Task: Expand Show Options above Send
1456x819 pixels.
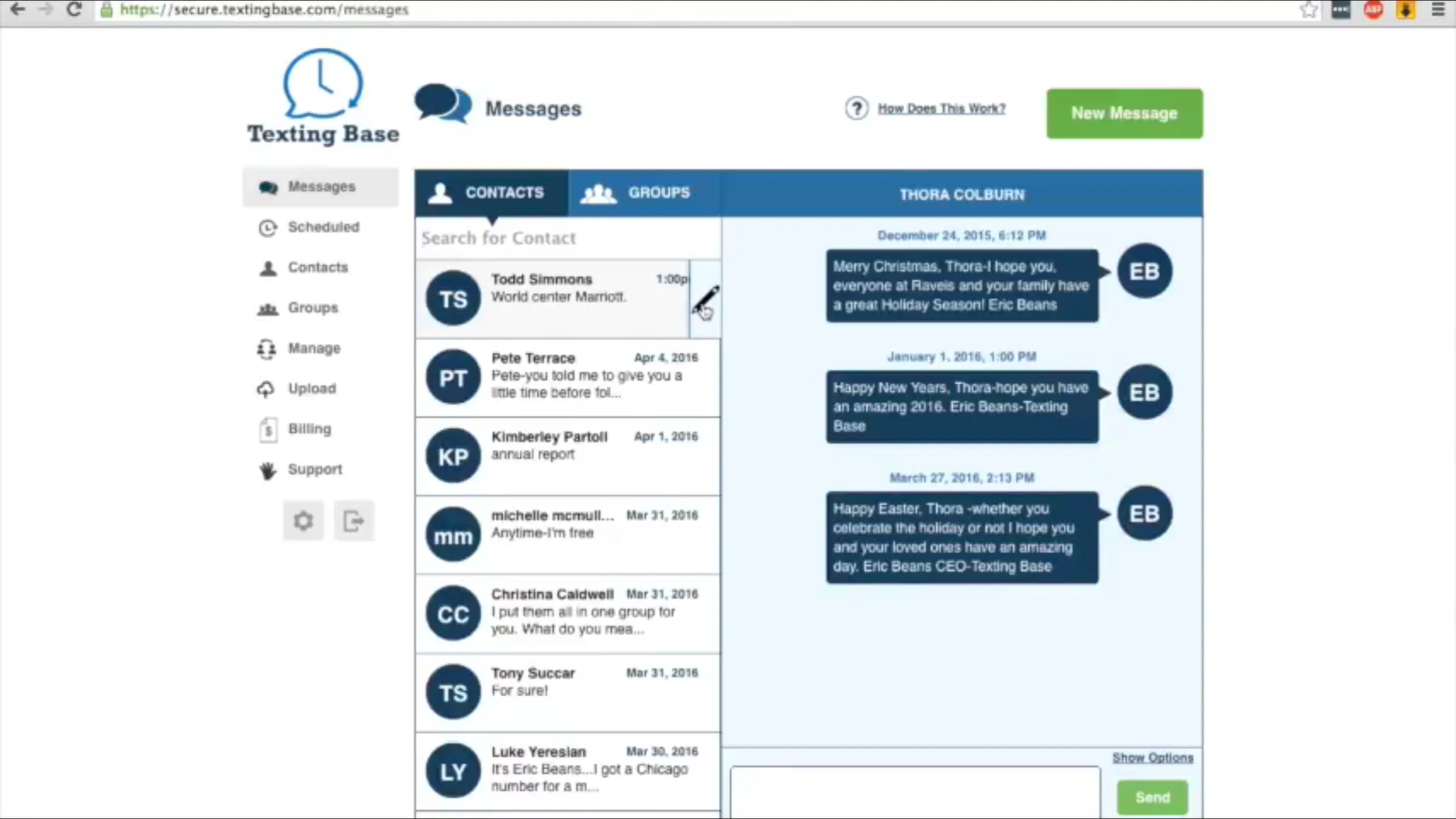Action: [x=1152, y=758]
